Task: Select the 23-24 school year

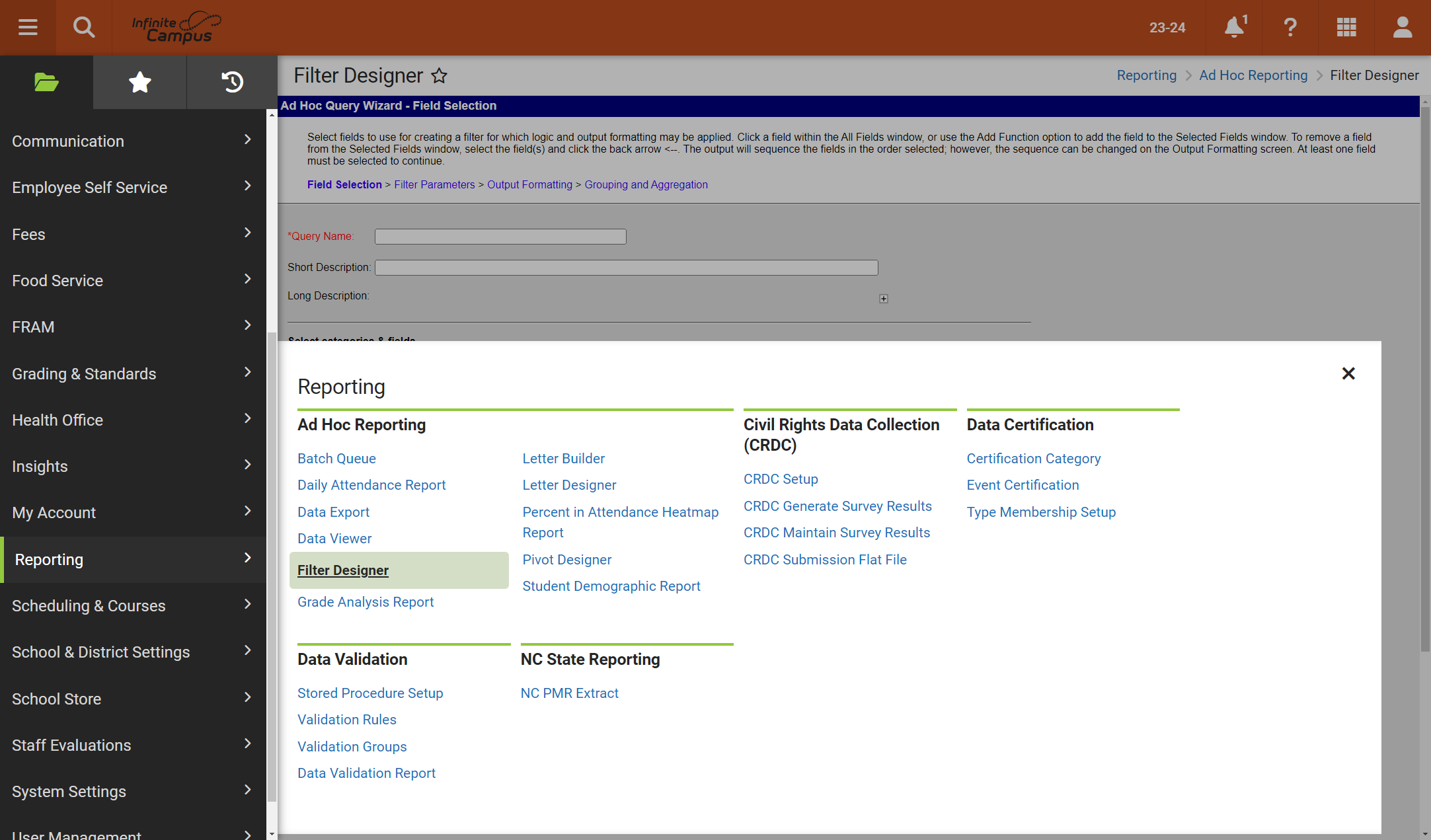Action: pyautogui.click(x=1167, y=27)
